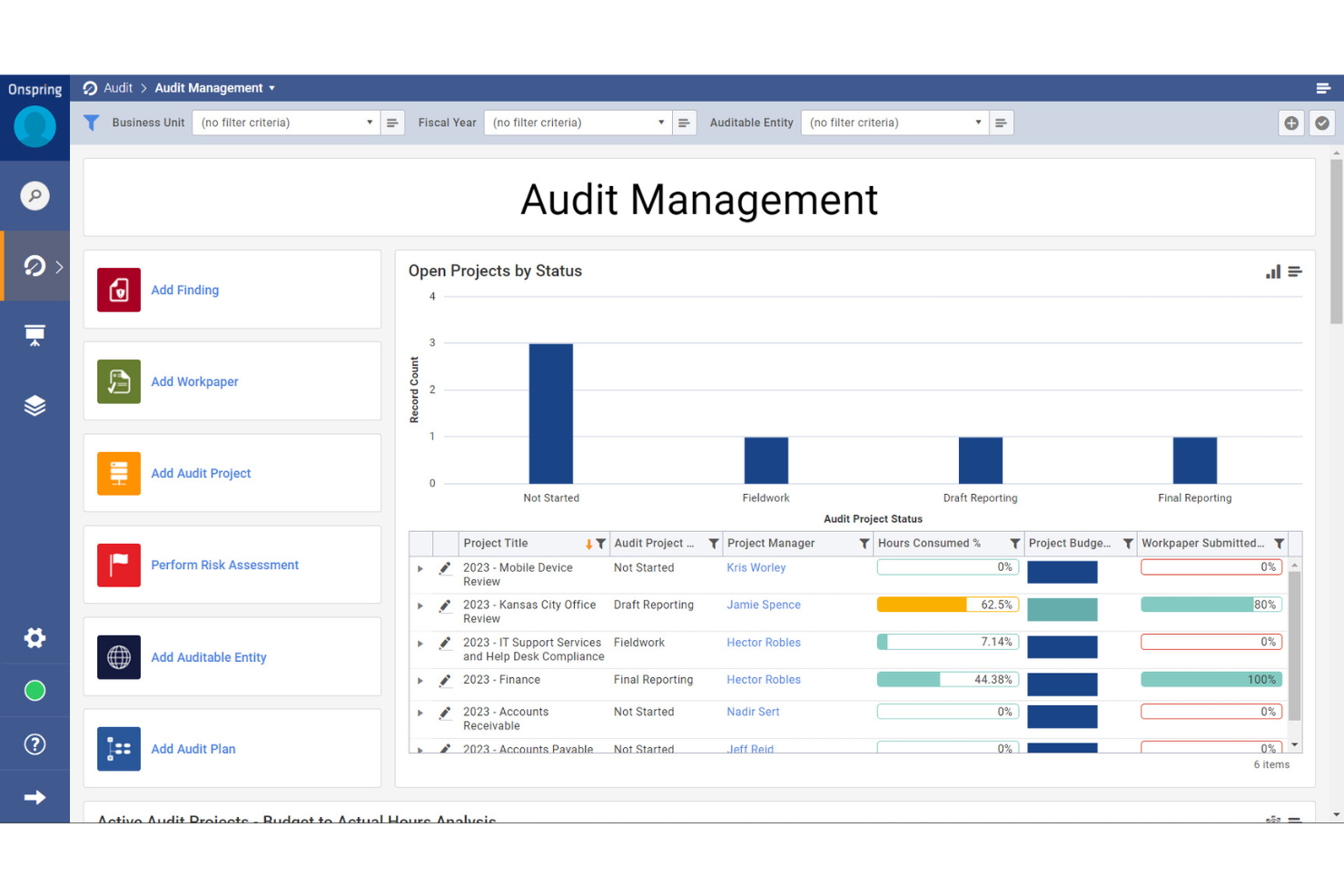Edit the 2023 - Kansas City Office Review row
Viewport: 1344px width, 896px height.
(x=445, y=606)
